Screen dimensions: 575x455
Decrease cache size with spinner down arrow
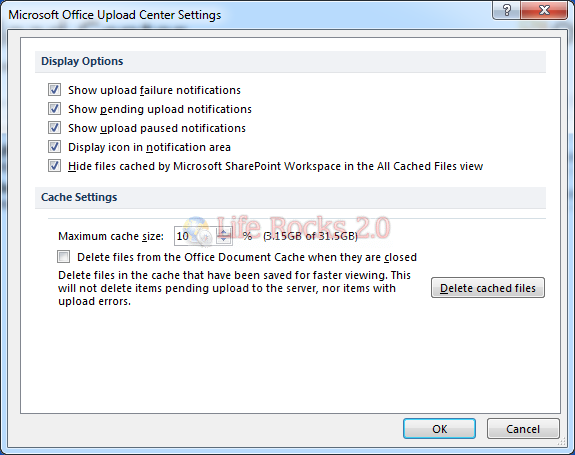click(224, 240)
